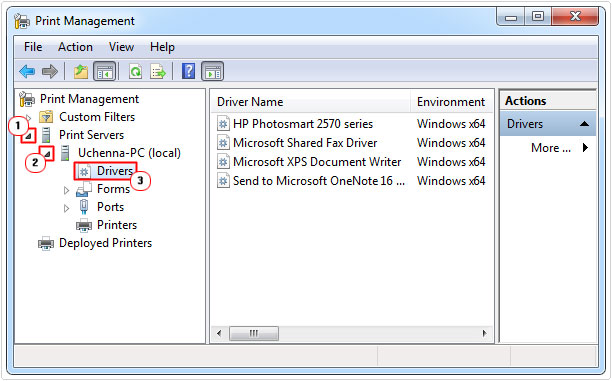Maximize the Print Management window
Screen dimensions: 612x381
click(x=538, y=17)
